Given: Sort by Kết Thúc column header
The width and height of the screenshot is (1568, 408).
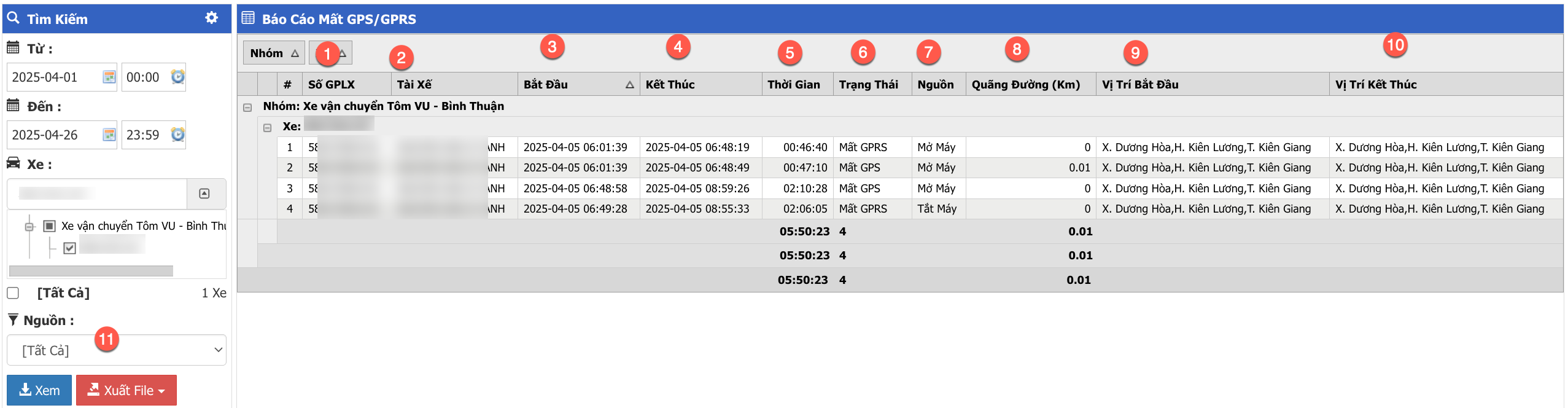Looking at the screenshot, I should [701, 84].
